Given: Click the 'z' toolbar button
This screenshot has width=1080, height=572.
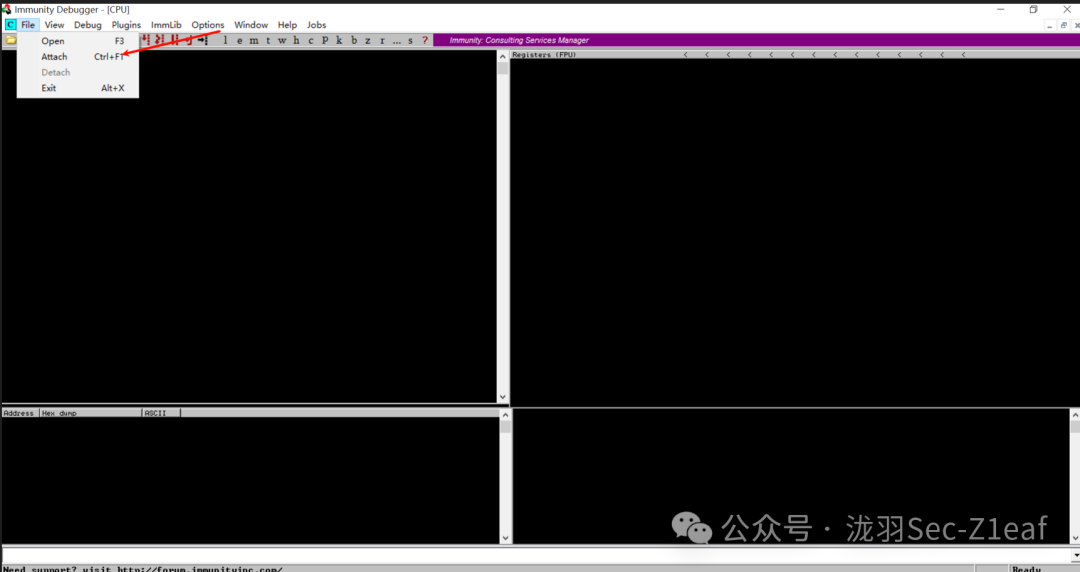Looking at the screenshot, I should (x=368, y=40).
